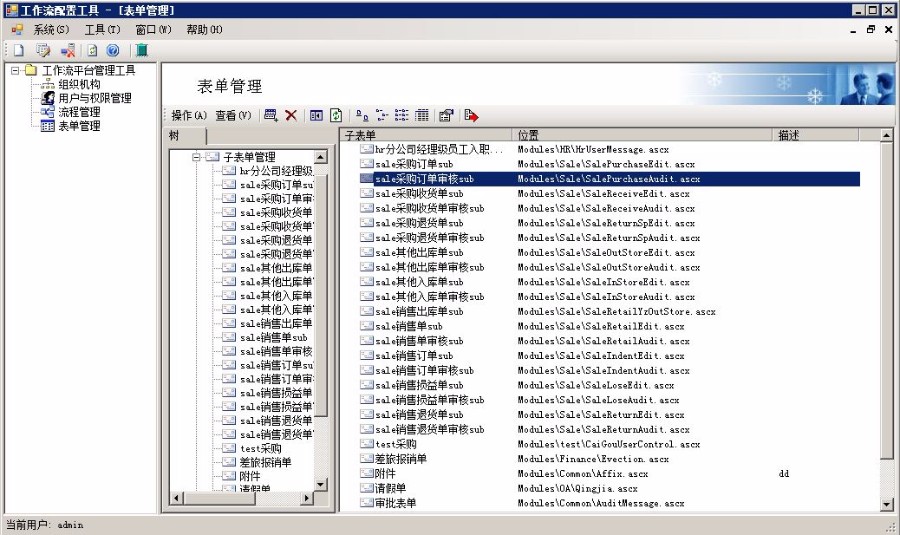Open properties icon in form toolbar
Viewport: 900px width, 535px height.
pos(446,115)
